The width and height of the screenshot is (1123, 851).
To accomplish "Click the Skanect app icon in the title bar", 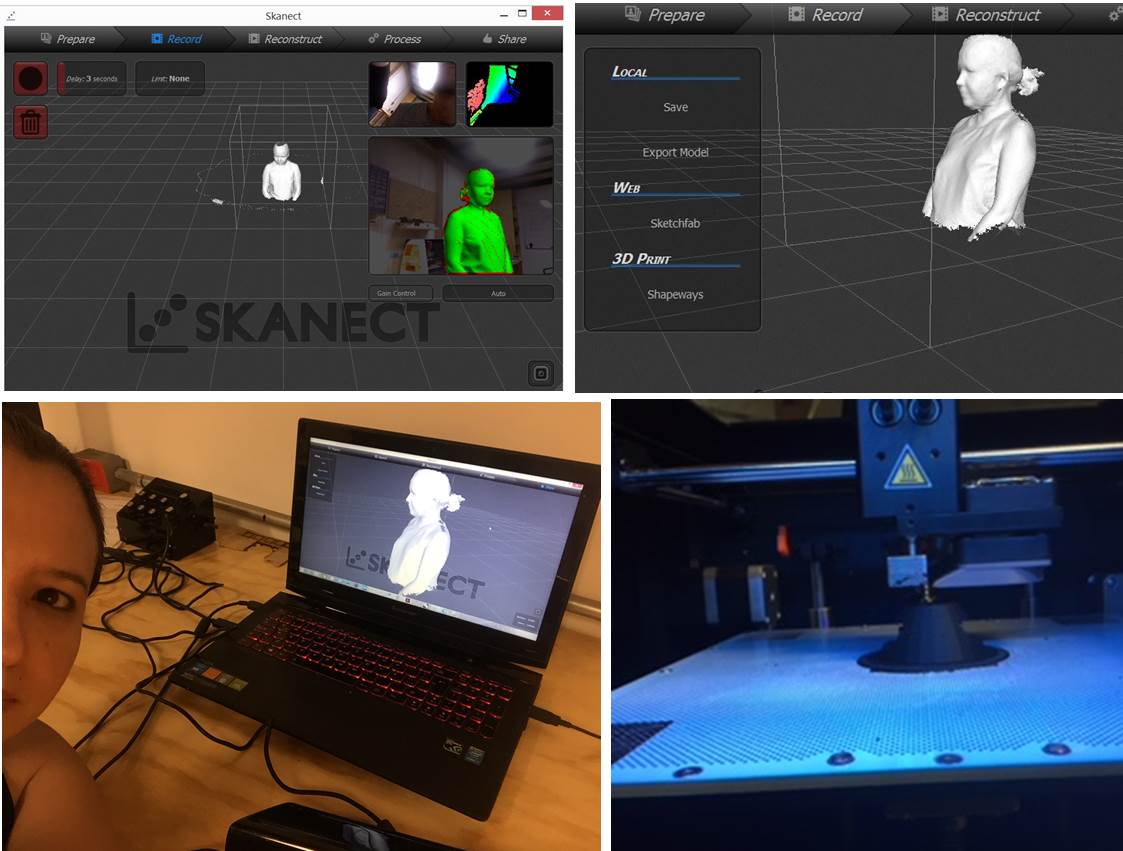I will tap(11, 15).
